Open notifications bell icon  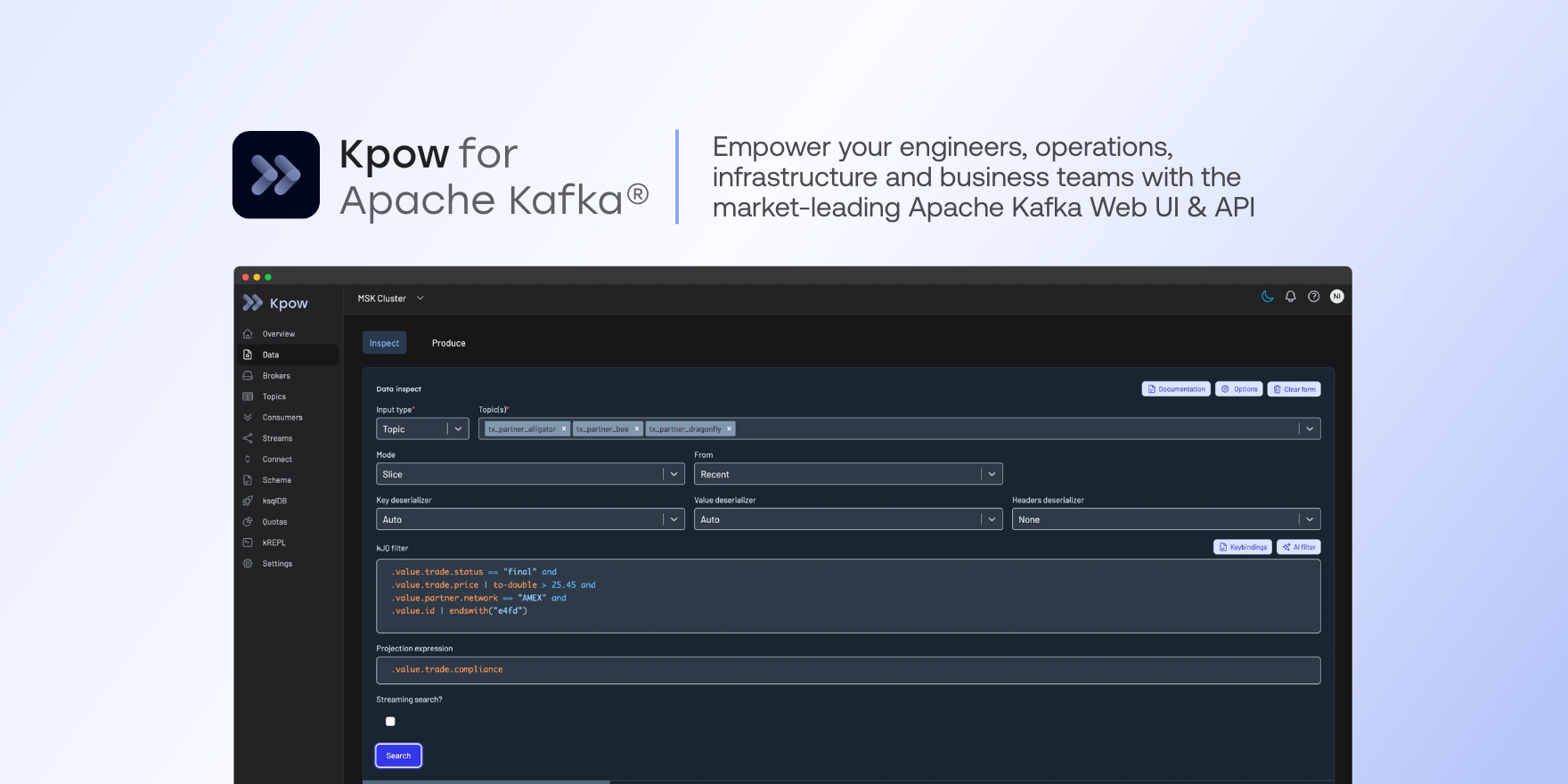tap(1290, 297)
